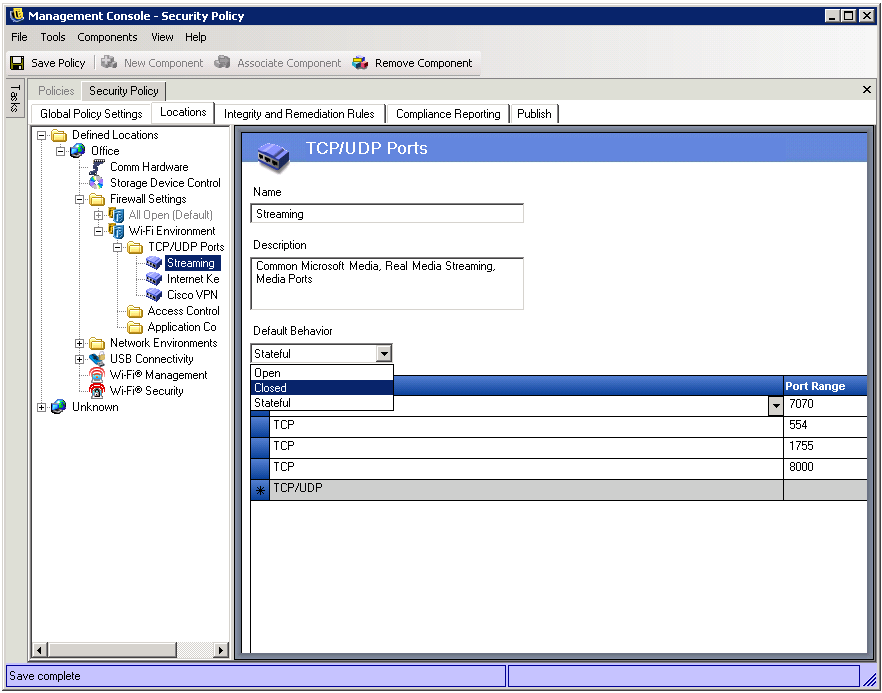Expand the Unknown location node
The image size is (882, 693).
pyautogui.click(x=41, y=407)
